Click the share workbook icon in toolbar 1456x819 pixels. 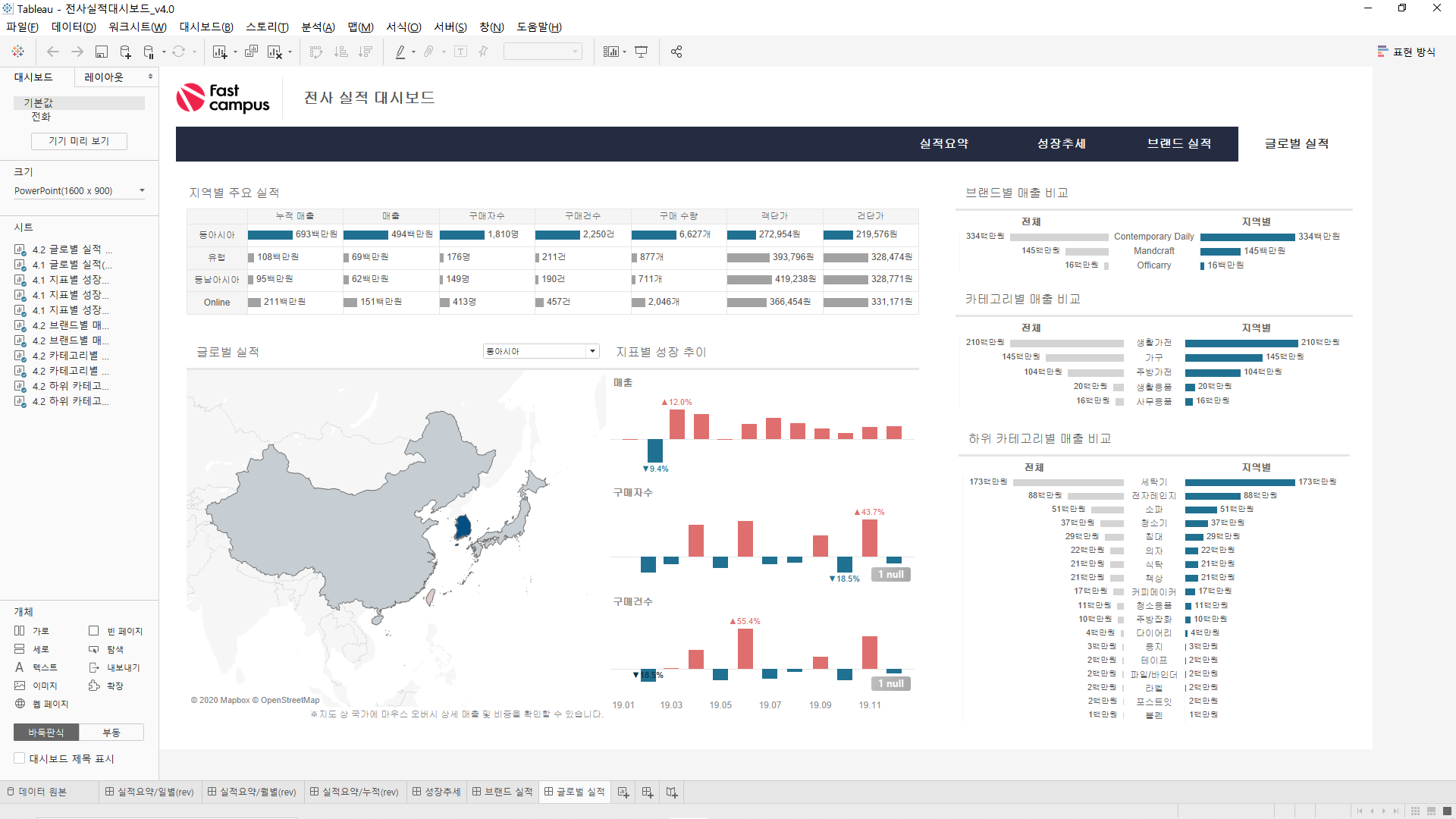coord(676,52)
